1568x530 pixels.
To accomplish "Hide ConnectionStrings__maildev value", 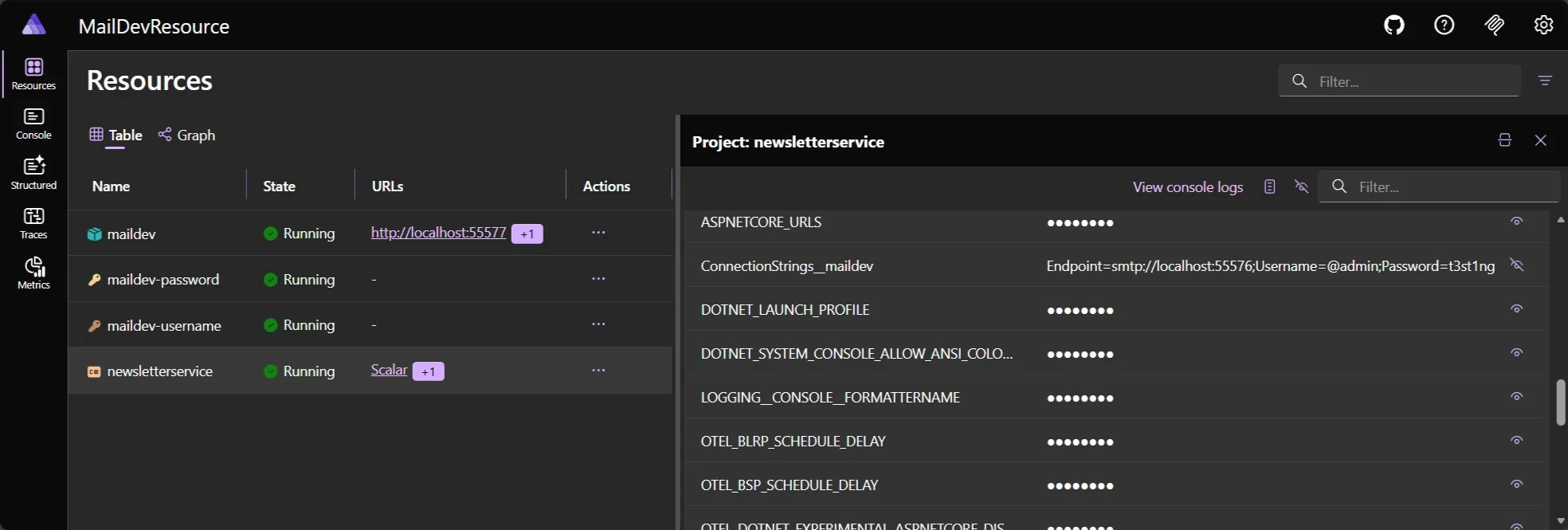I will pyautogui.click(x=1516, y=265).
